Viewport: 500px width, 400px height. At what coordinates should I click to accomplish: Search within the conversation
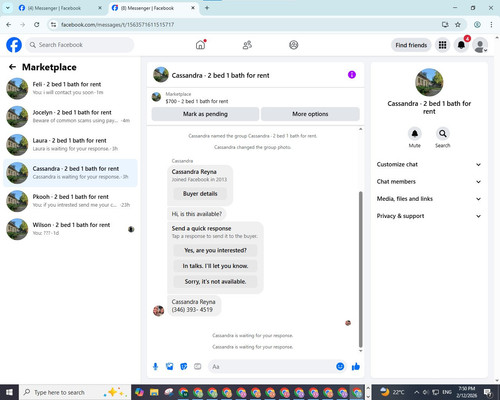click(x=443, y=134)
